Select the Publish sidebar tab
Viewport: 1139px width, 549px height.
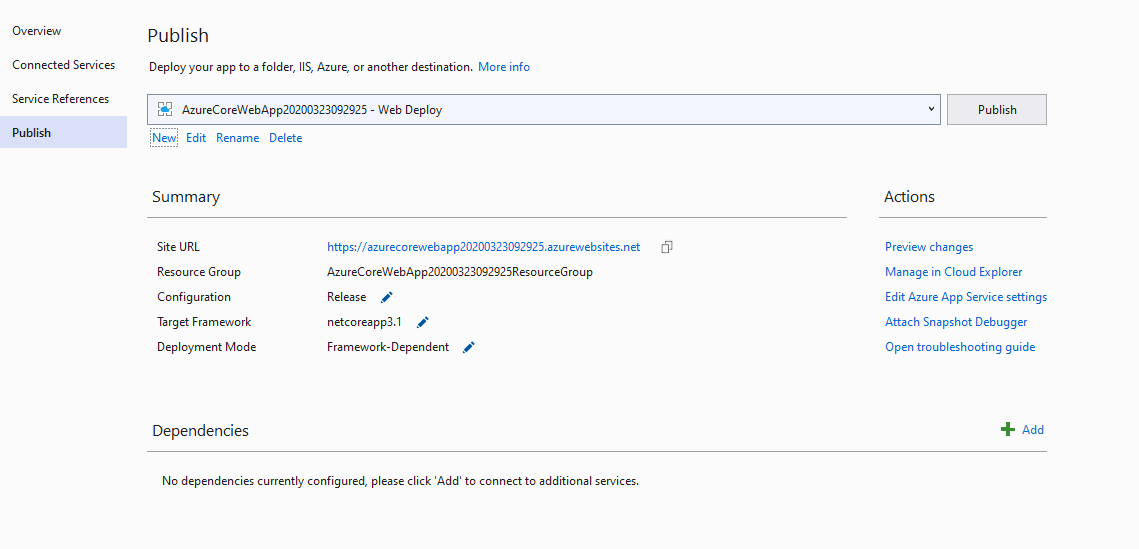63,133
